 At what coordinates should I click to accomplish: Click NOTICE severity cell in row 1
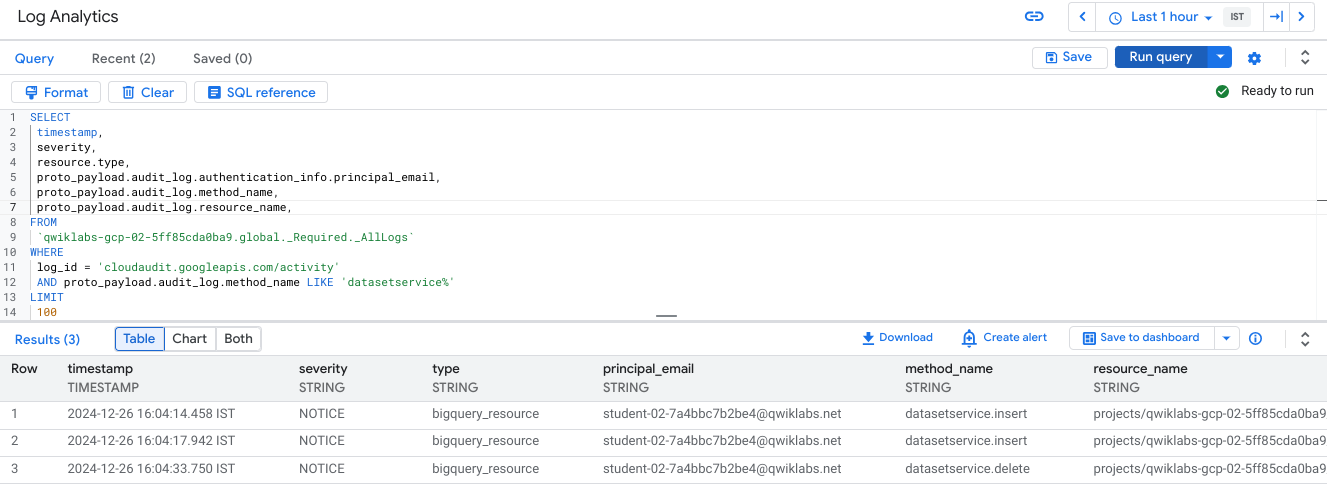coord(322,414)
